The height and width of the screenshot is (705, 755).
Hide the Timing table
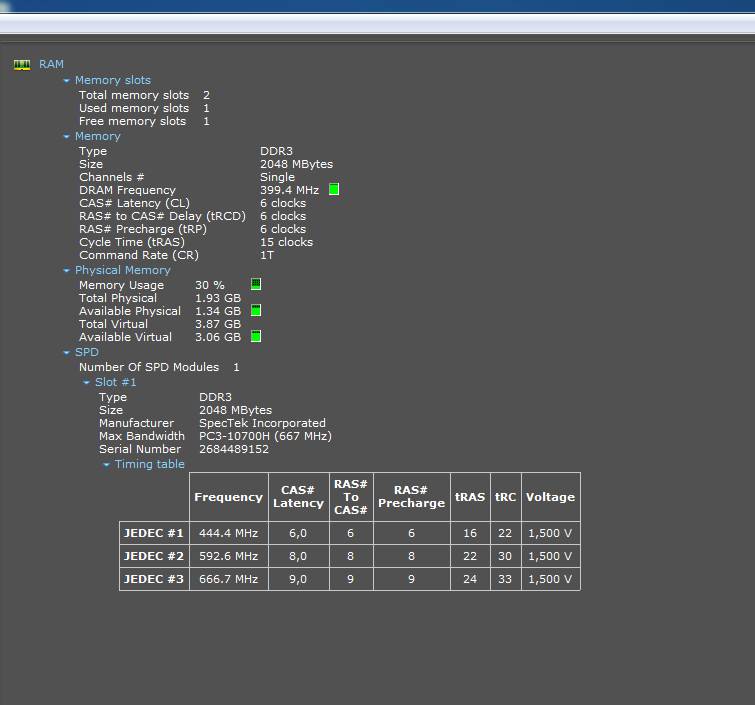click(107, 465)
